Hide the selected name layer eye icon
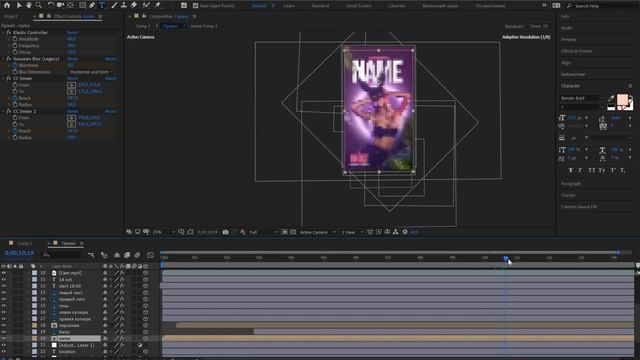Screen dimensions: 640x360 click(4, 338)
